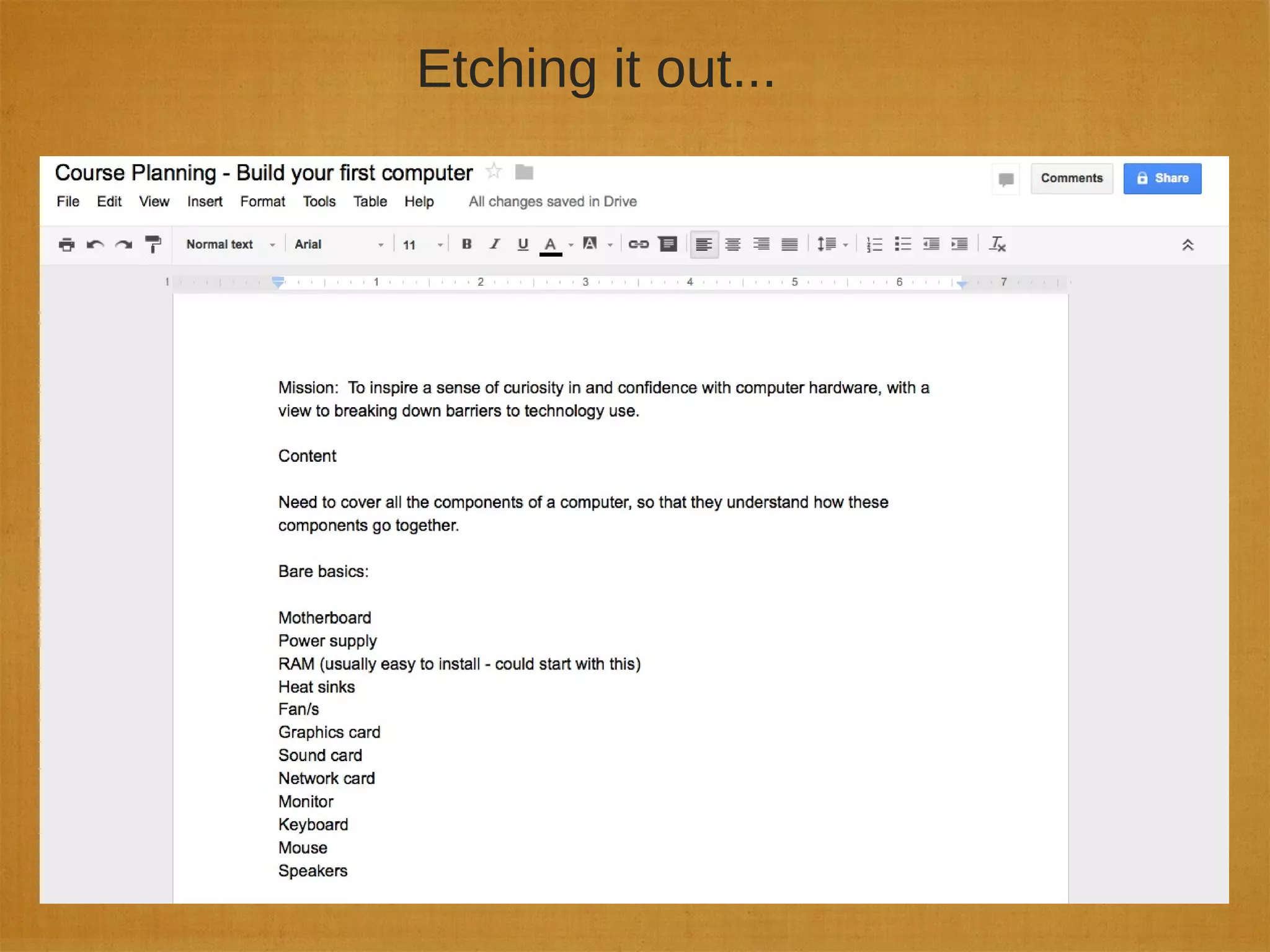This screenshot has width=1270, height=952.
Task: Insert a numbered list
Action: tap(874, 244)
